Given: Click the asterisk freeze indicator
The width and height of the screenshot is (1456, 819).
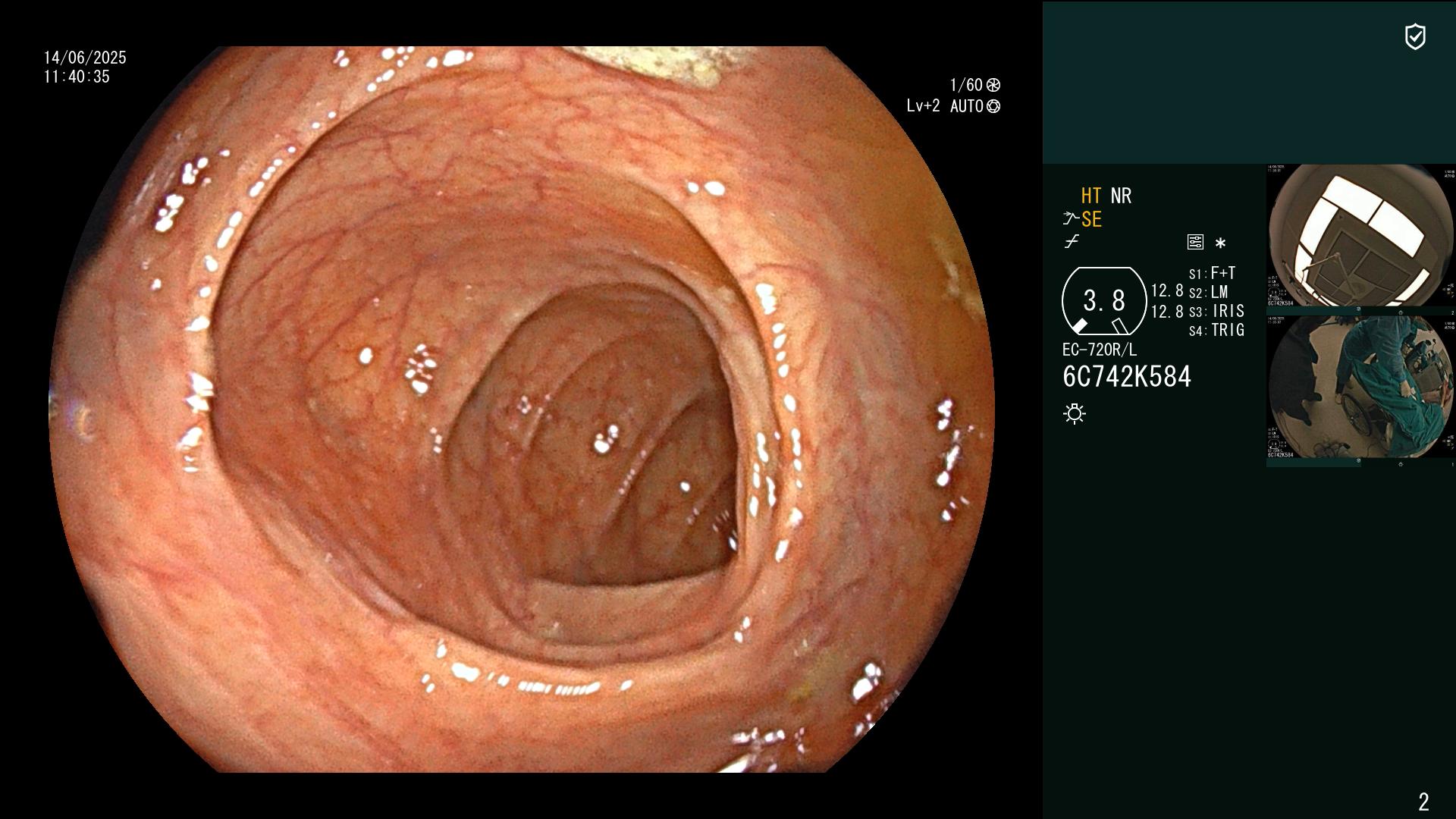Looking at the screenshot, I should click(1220, 243).
